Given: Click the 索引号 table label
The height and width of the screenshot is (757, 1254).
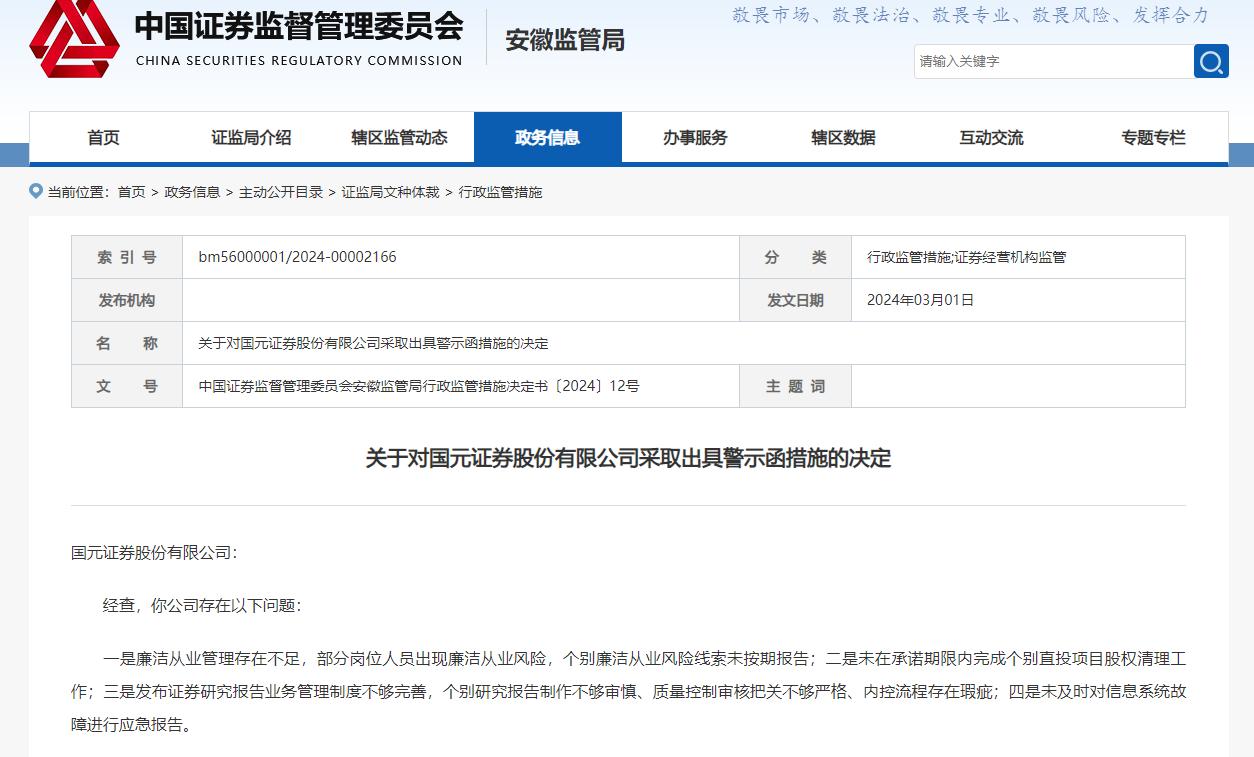Looking at the screenshot, I should (x=127, y=257).
